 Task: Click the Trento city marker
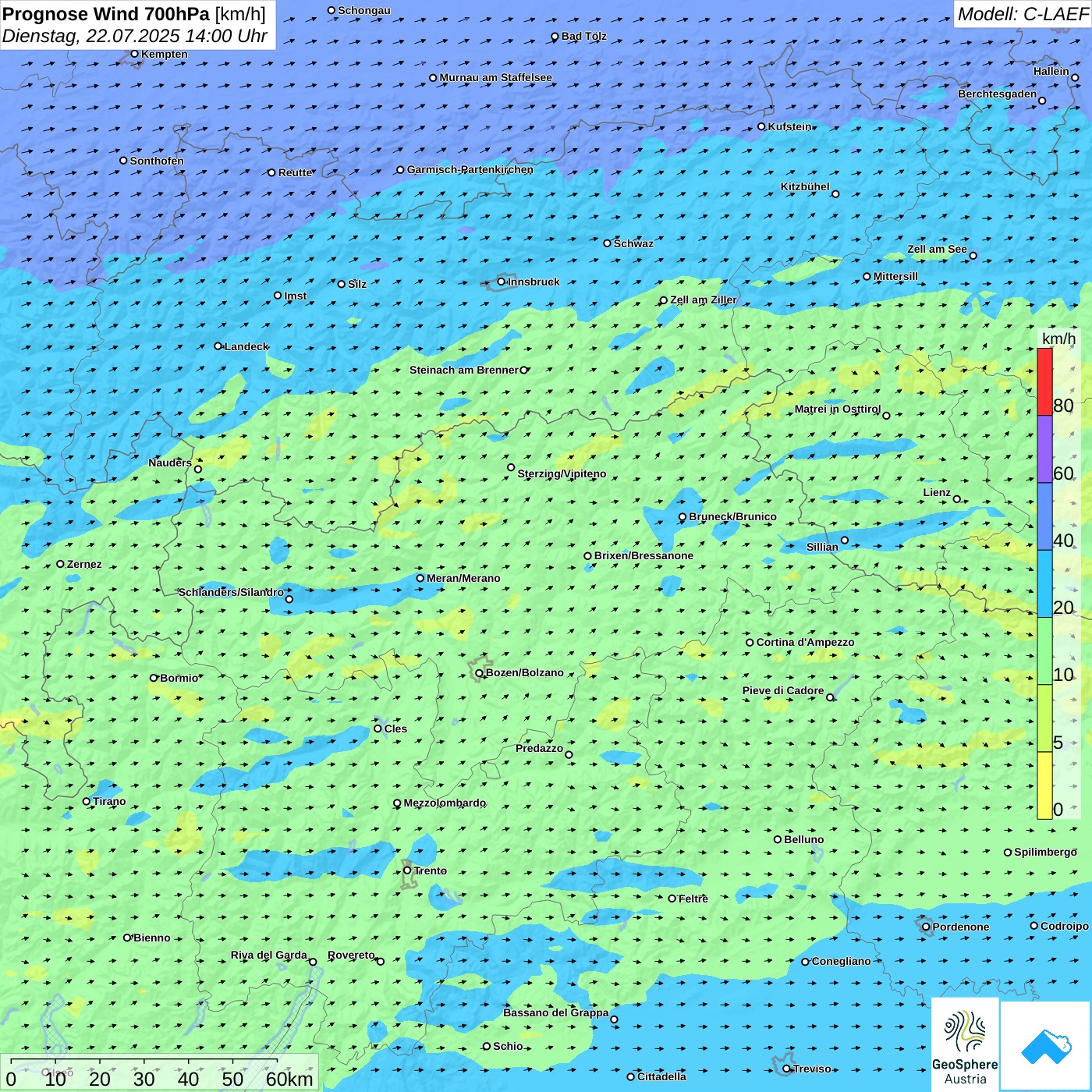pyautogui.click(x=407, y=870)
